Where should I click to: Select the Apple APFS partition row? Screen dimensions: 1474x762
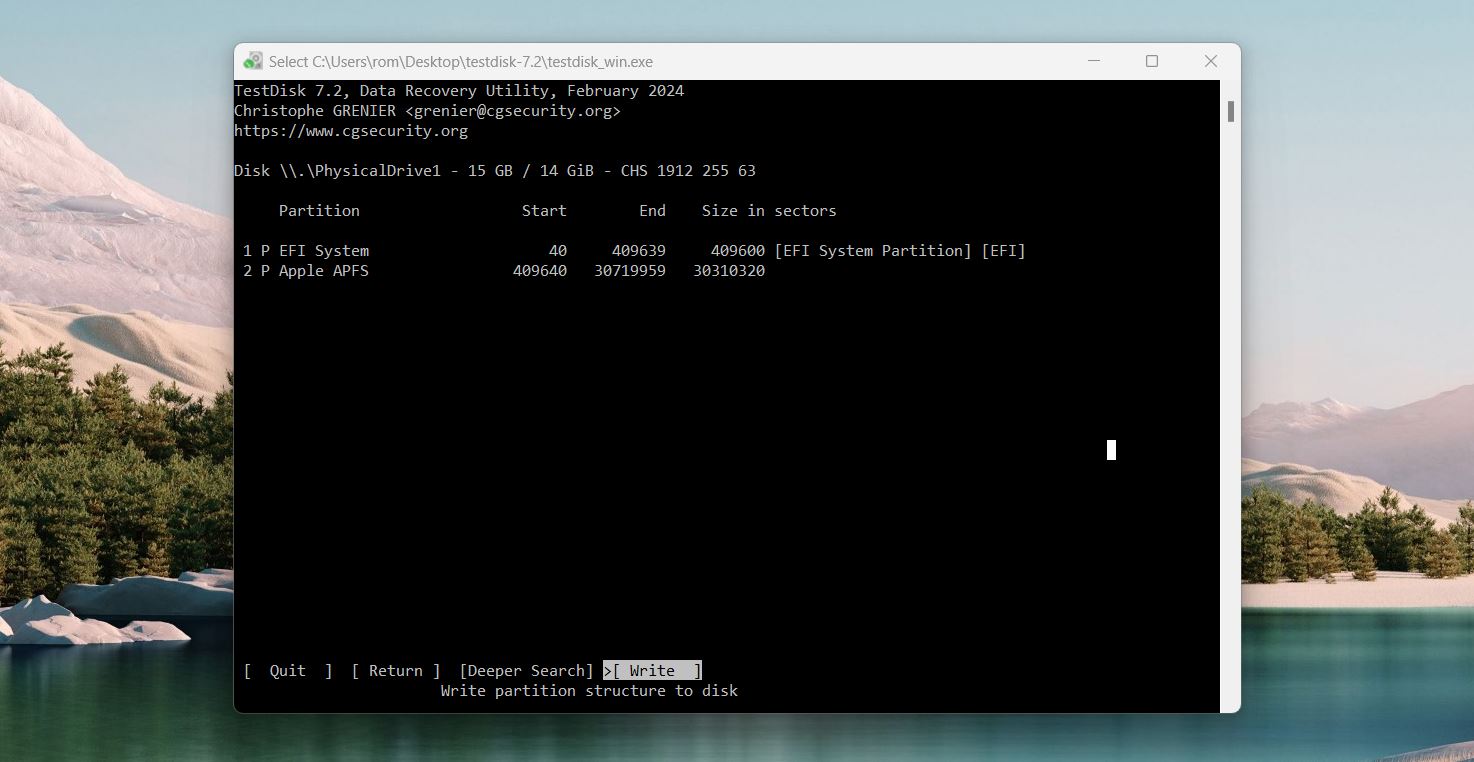point(504,271)
